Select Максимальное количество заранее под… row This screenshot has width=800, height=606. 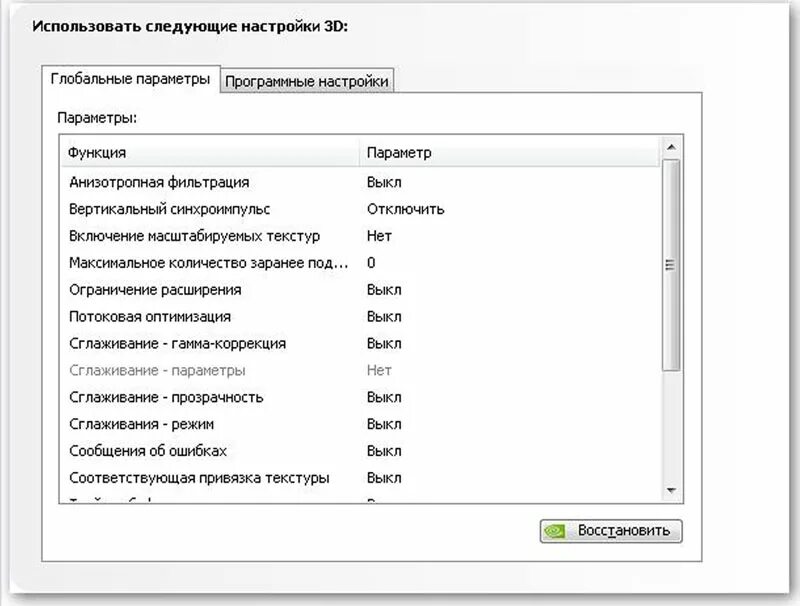coord(361,263)
